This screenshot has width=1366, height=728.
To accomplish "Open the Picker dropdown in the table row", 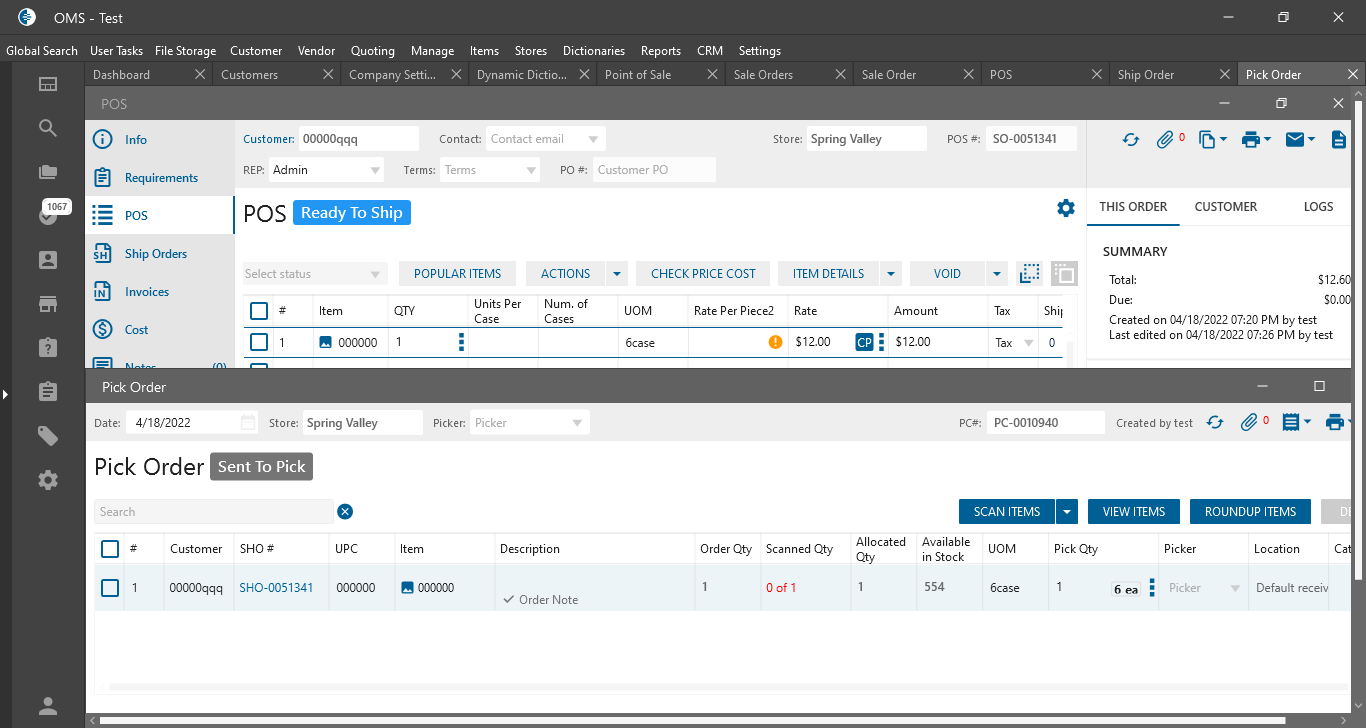I will [1235, 588].
